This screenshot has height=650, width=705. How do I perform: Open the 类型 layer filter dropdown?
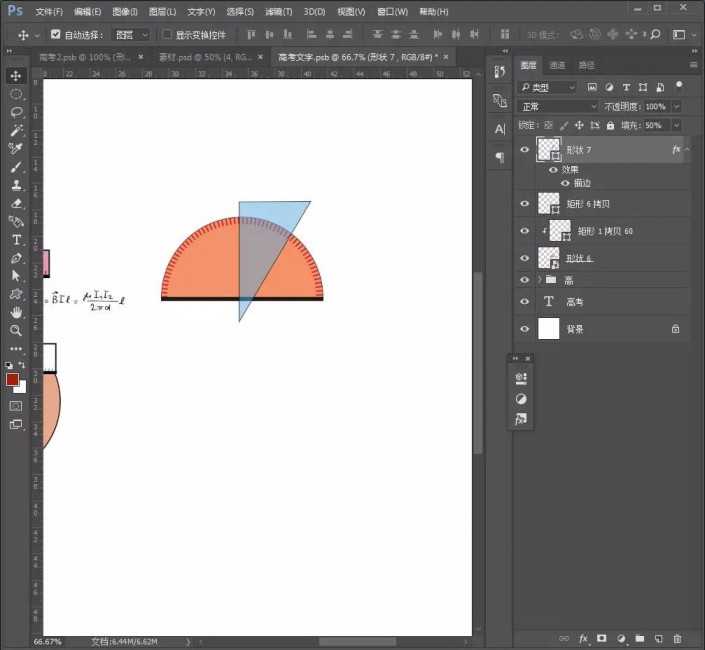pos(547,87)
